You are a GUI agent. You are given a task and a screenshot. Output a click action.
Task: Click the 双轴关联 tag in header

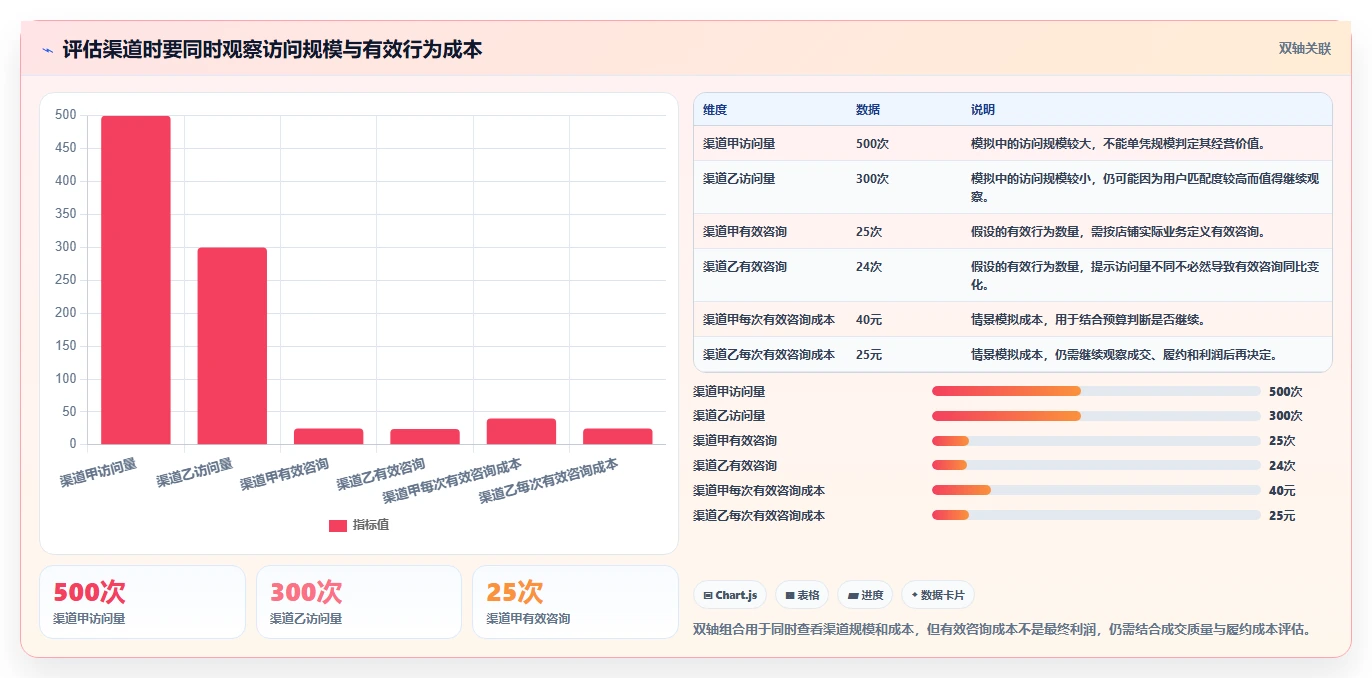[x=1304, y=49]
